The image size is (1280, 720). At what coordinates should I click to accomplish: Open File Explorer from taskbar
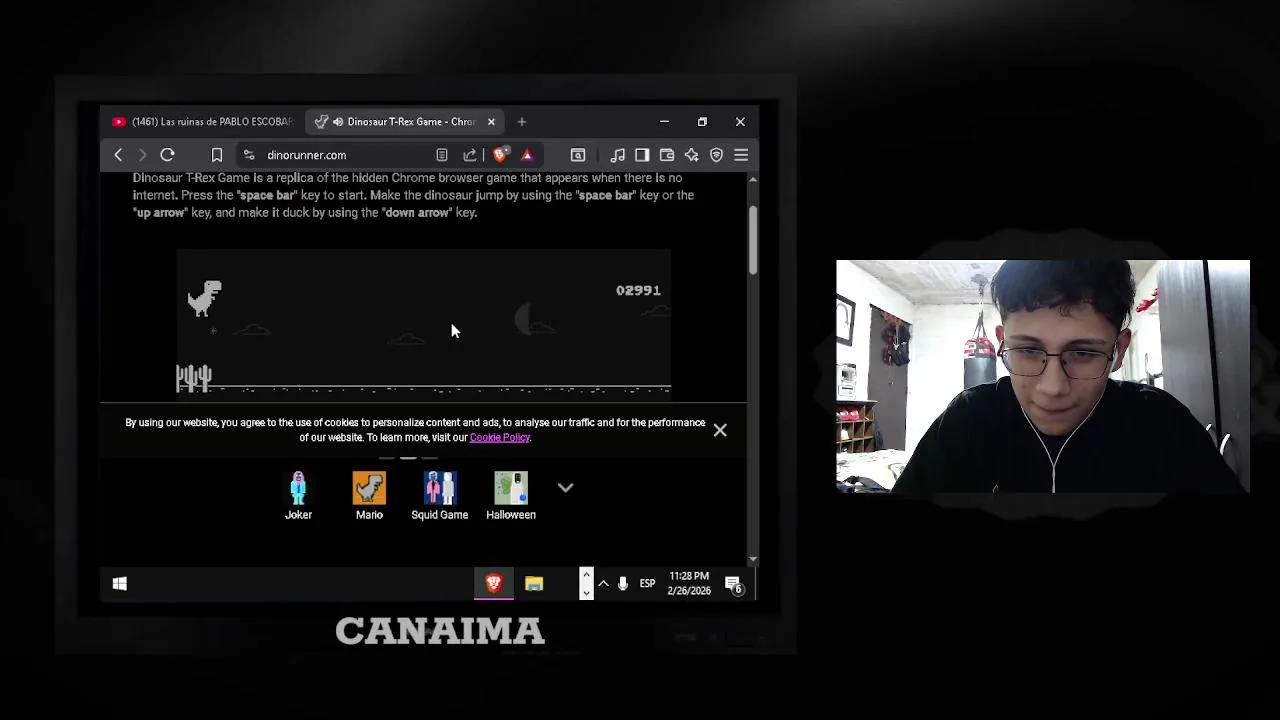click(x=534, y=584)
